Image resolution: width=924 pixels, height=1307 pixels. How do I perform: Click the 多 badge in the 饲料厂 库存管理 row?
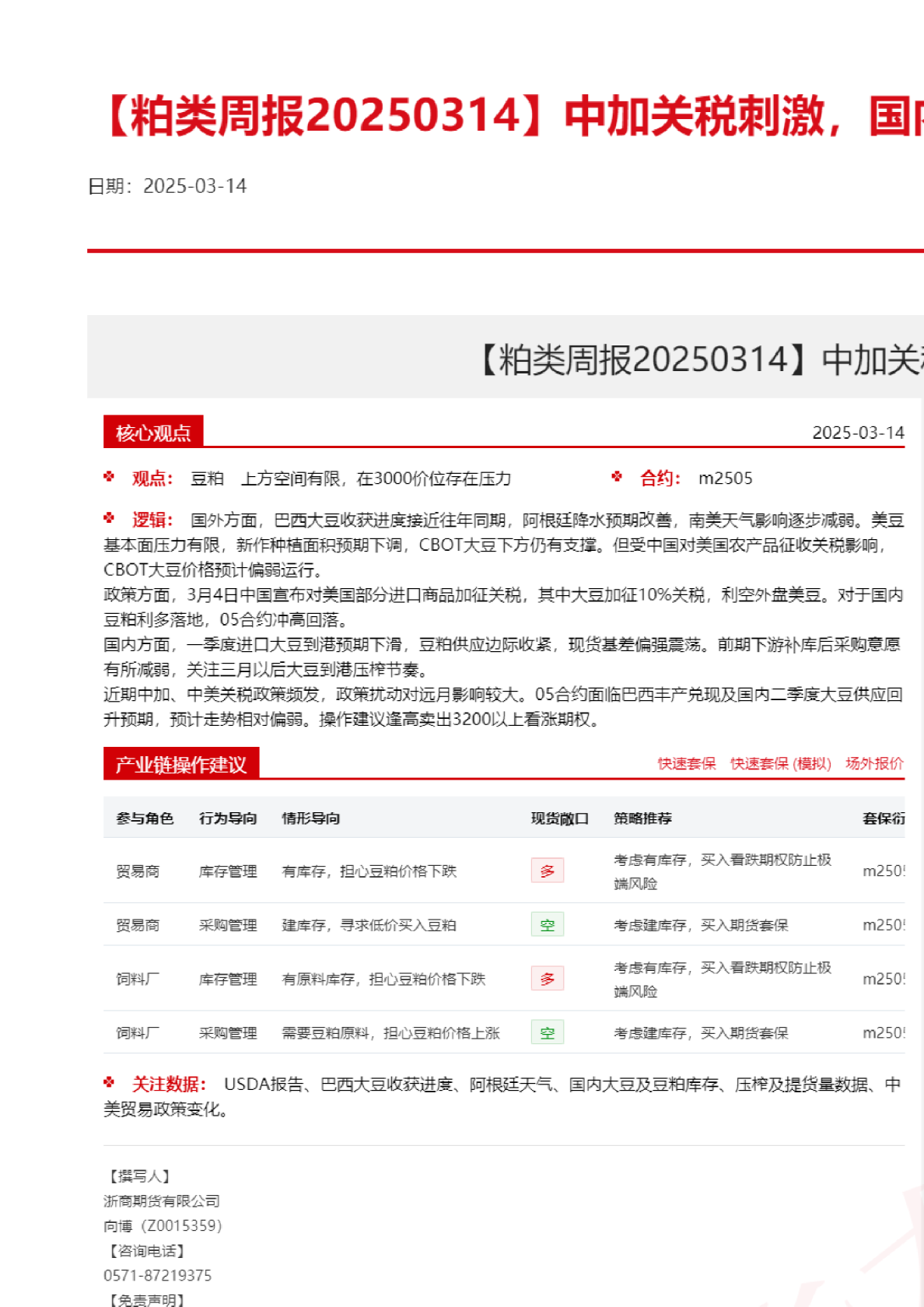547,979
